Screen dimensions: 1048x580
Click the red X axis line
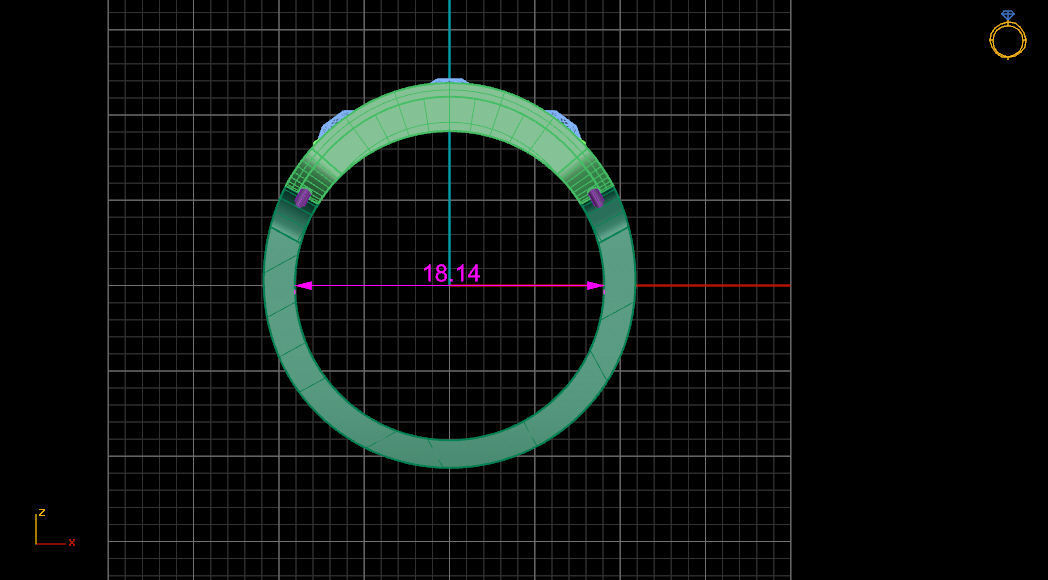pyautogui.click(x=712, y=285)
